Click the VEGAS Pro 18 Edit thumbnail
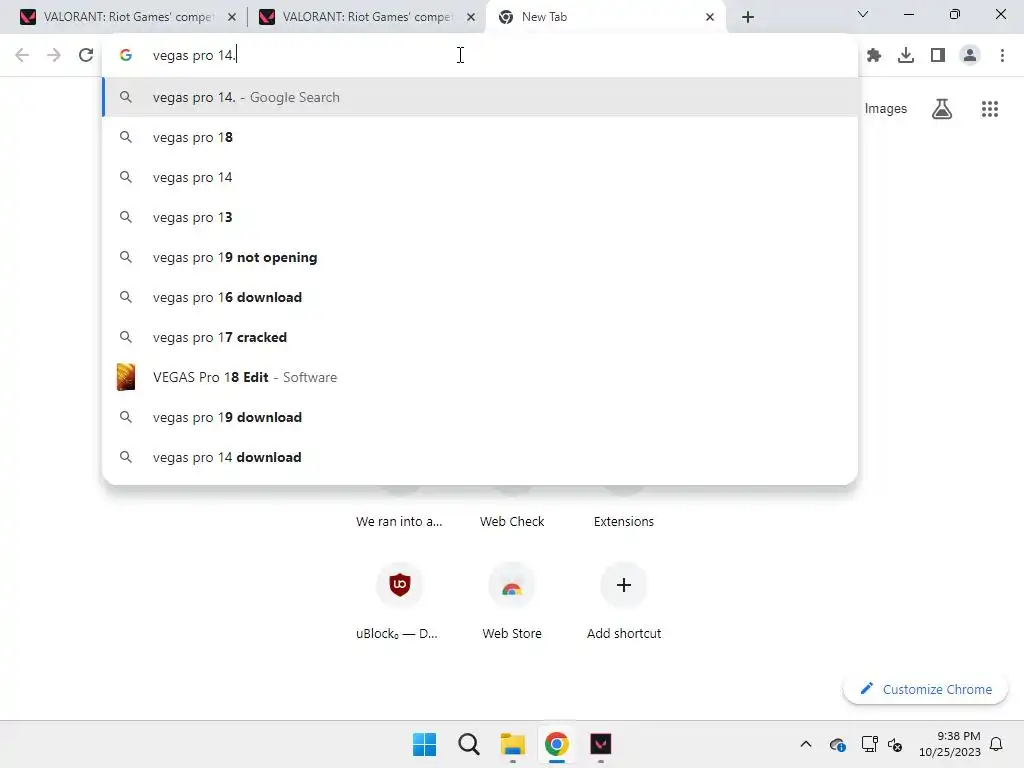Viewport: 1024px width, 768px height. tap(125, 377)
